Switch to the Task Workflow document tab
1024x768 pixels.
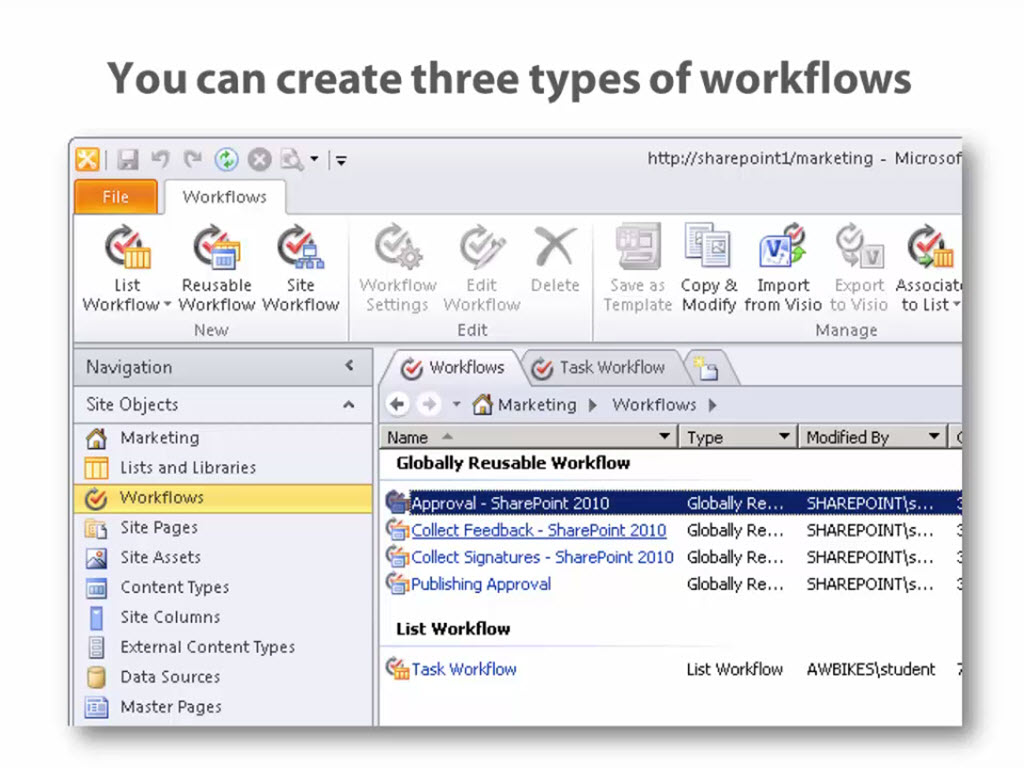click(x=601, y=368)
